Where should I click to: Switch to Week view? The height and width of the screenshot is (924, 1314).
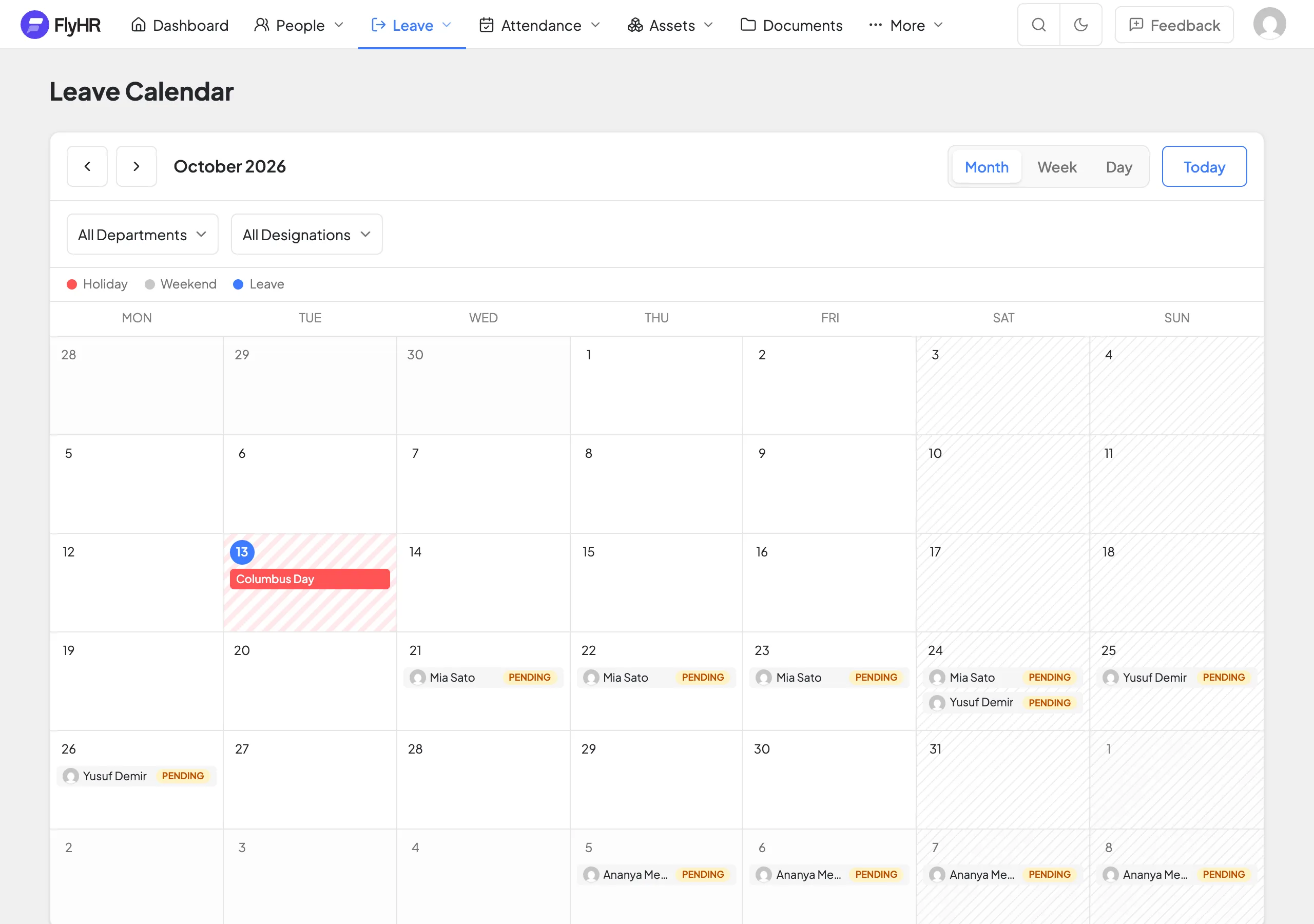coord(1057,167)
